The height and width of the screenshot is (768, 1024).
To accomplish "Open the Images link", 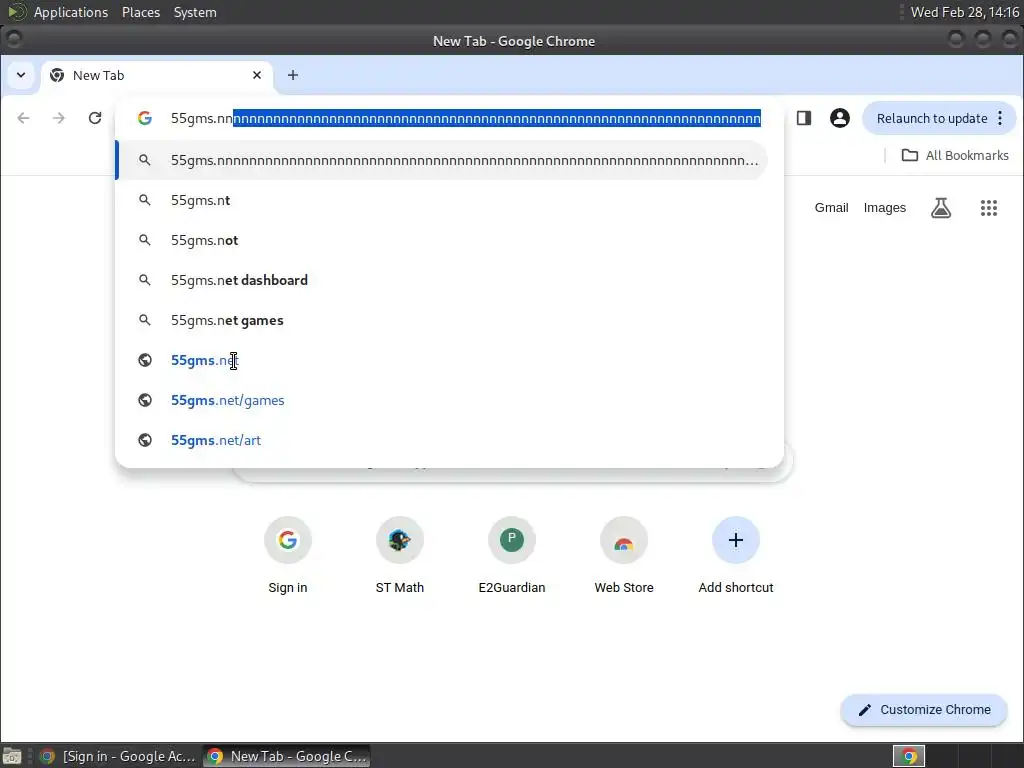I will [884, 208].
